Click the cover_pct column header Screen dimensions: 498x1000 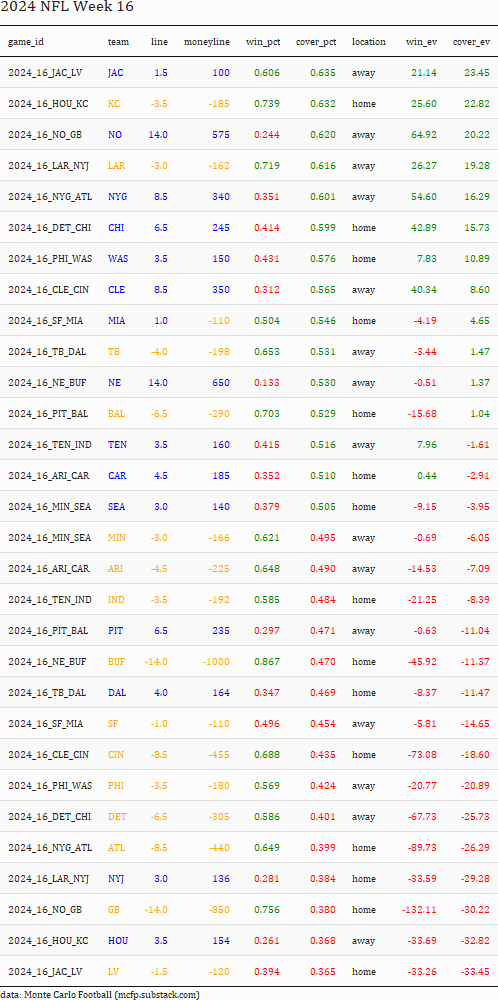[x=316, y=42]
